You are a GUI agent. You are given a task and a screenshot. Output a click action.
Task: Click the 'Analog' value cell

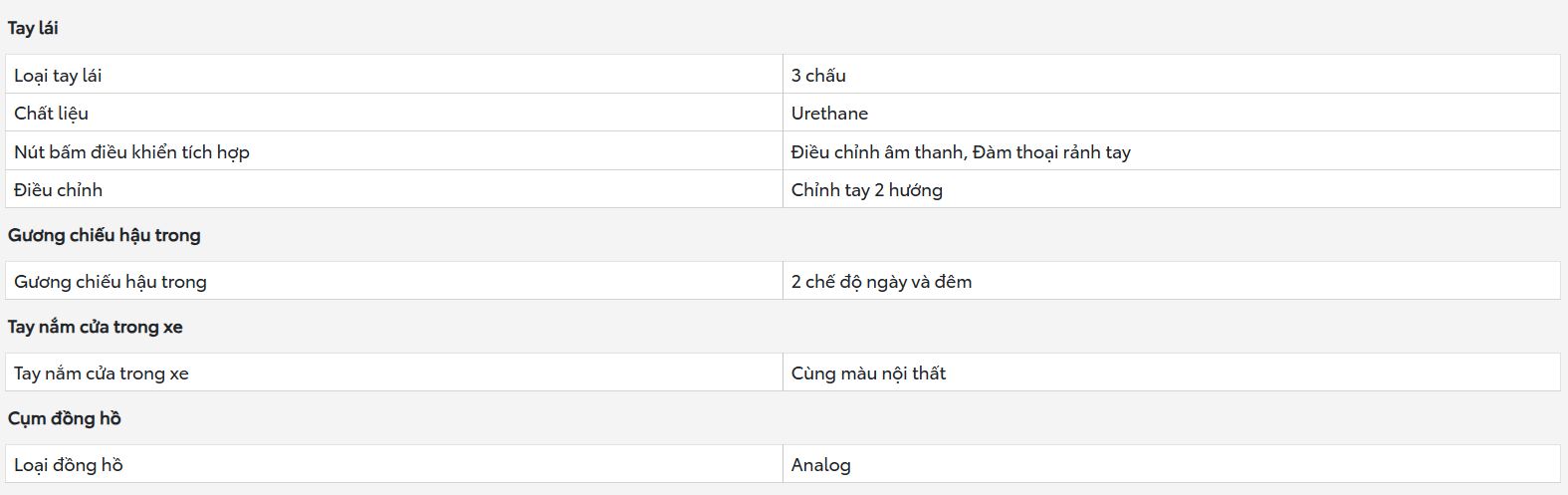tap(1171, 464)
